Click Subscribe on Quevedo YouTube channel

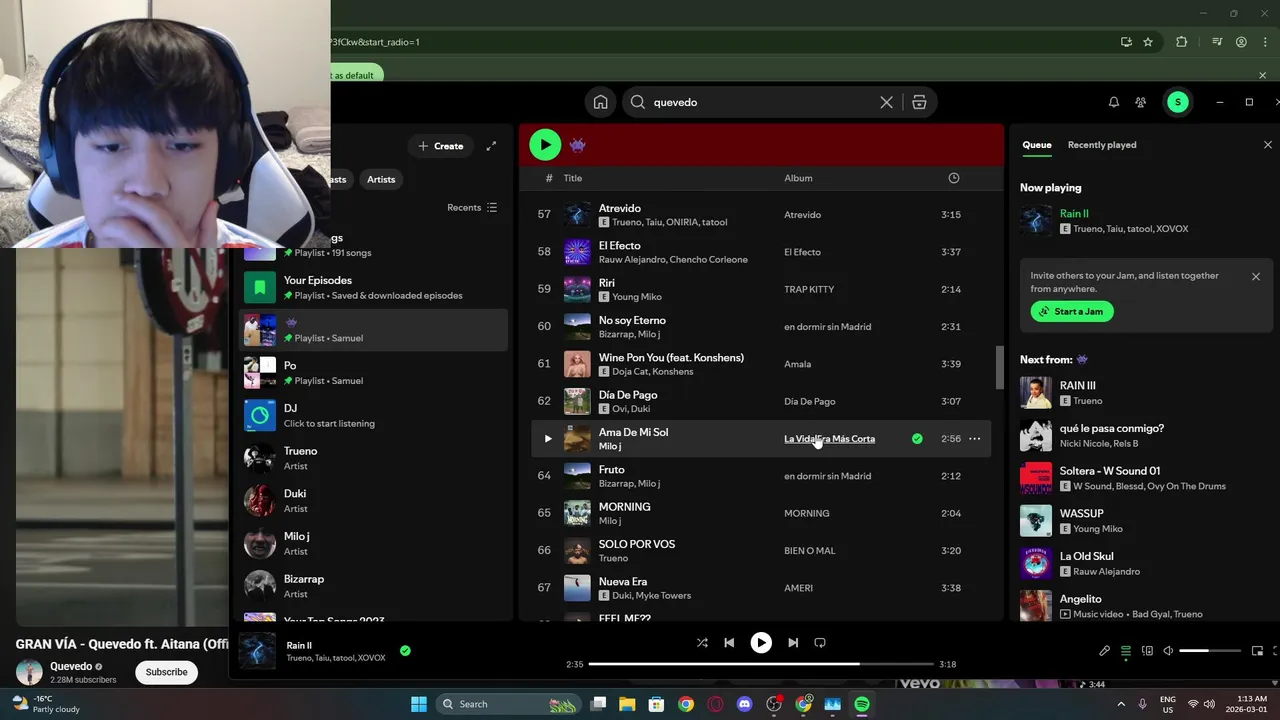pos(166,672)
